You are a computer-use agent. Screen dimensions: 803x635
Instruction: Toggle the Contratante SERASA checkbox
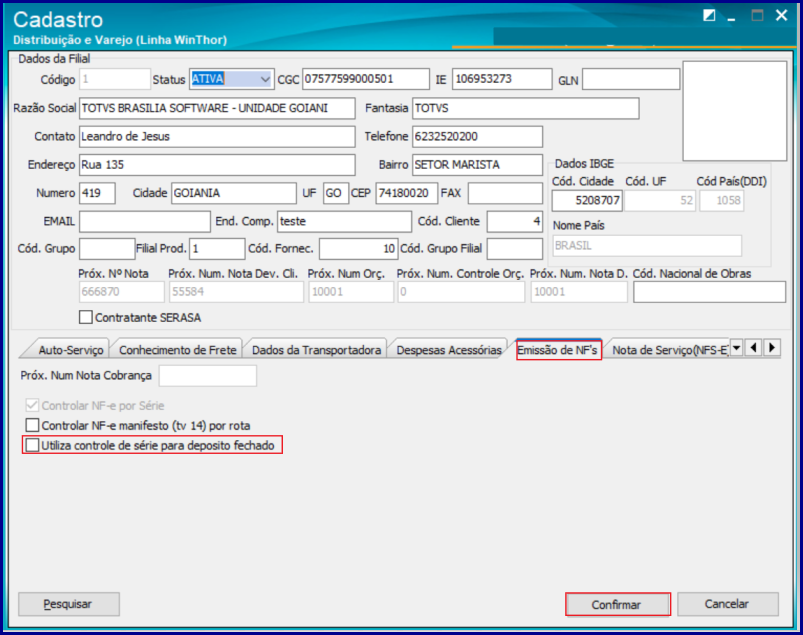tap(86, 317)
